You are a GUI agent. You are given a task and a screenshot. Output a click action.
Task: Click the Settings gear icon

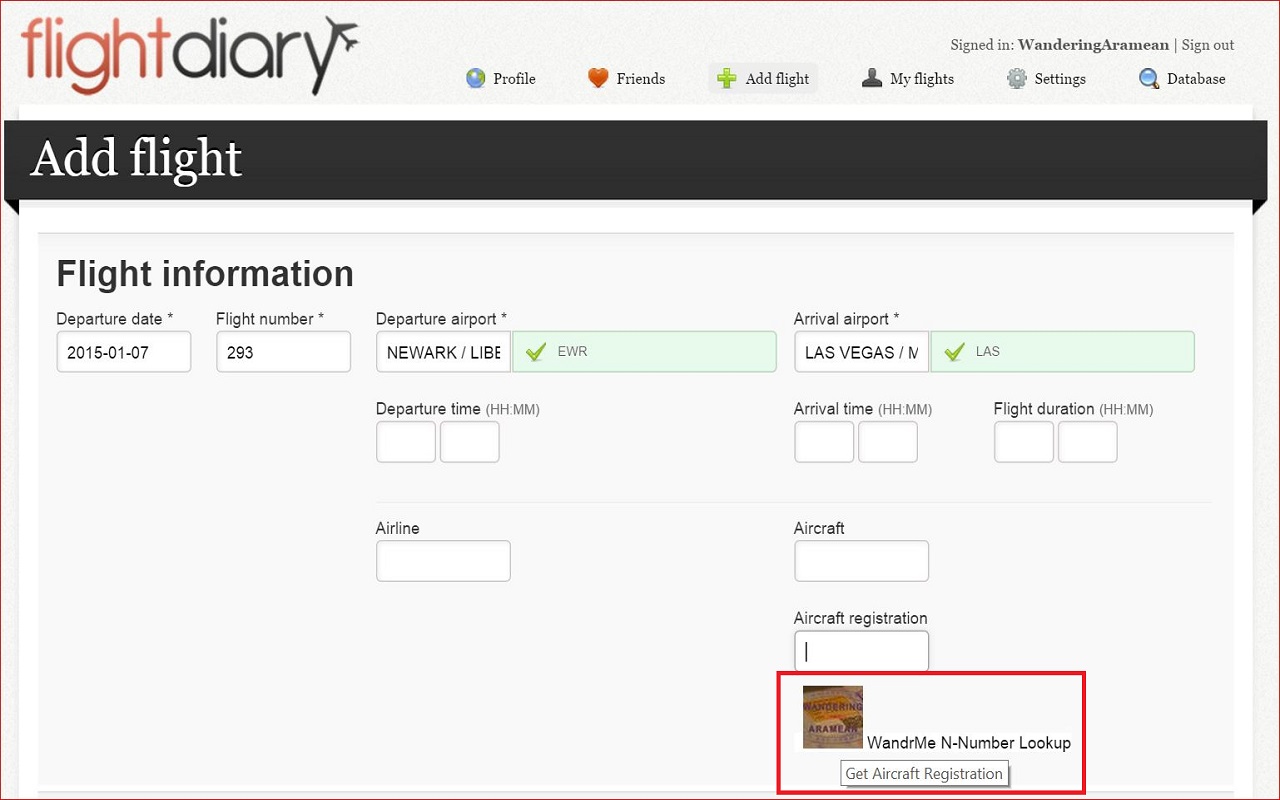coord(1017,78)
